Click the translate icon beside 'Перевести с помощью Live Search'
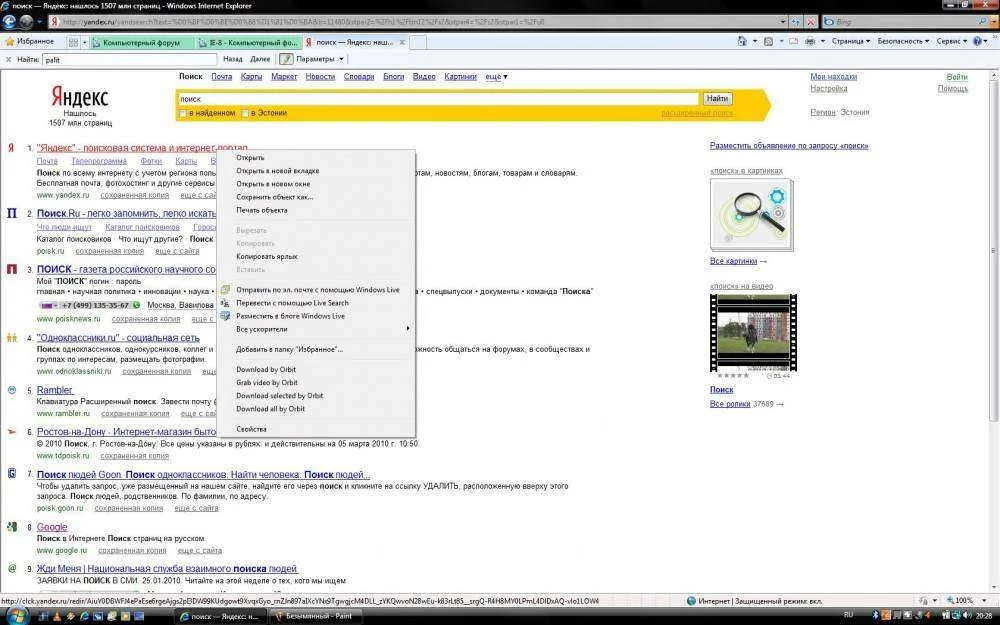 point(225,303)
